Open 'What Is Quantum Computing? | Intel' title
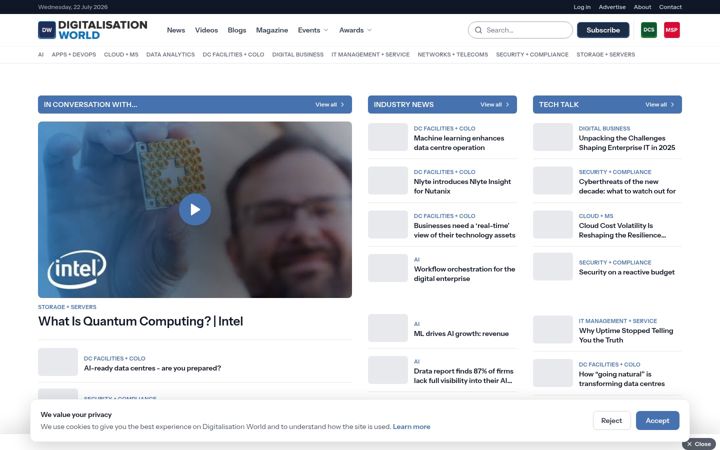Image resolution: width=720 pixels, height=450 pixels. point(141,321)
